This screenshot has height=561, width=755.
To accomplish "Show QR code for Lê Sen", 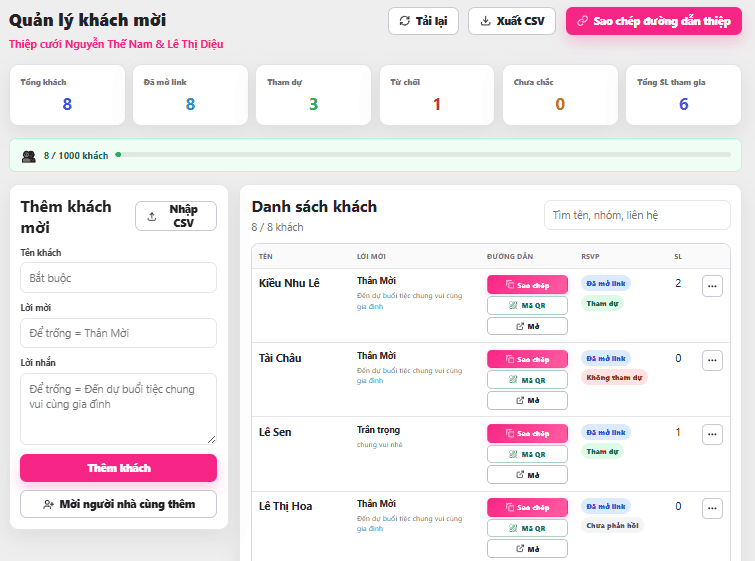I will pyautogui.click(x=527, y=454).
